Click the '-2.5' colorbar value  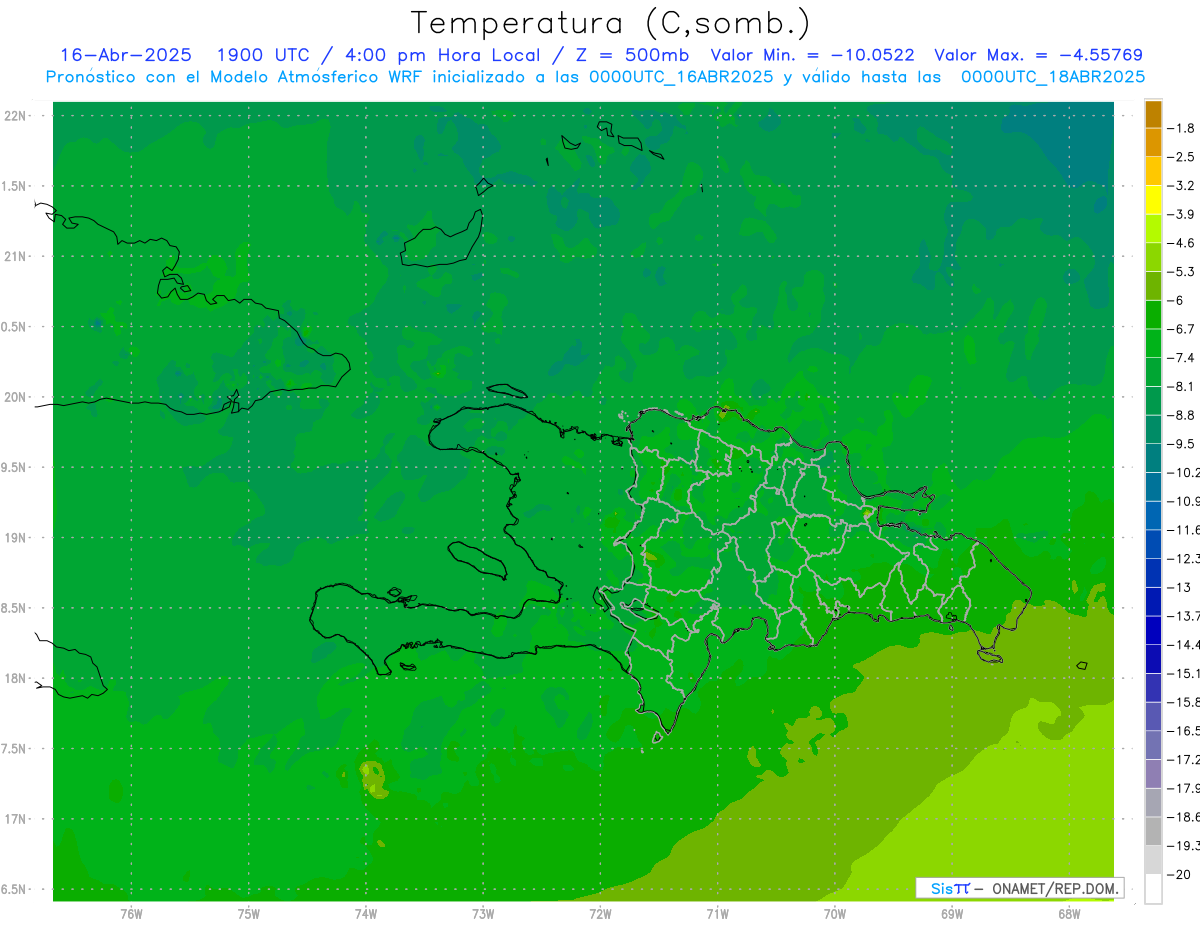1182,157
